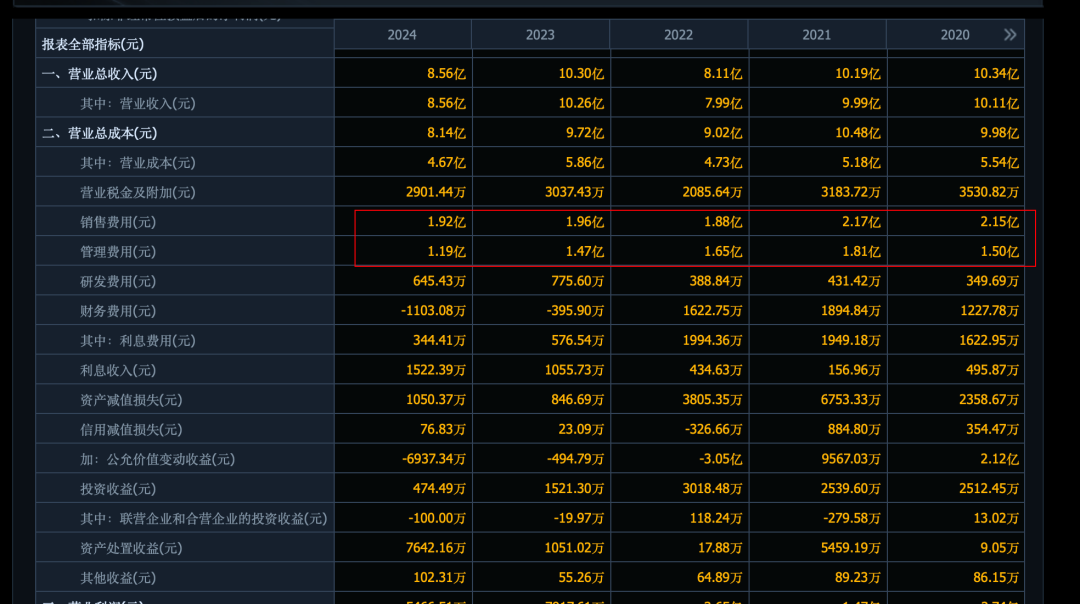Click 2024 tax value 2901.44万
This screenshot has width=1080, height=604.
tap(436, 192)
